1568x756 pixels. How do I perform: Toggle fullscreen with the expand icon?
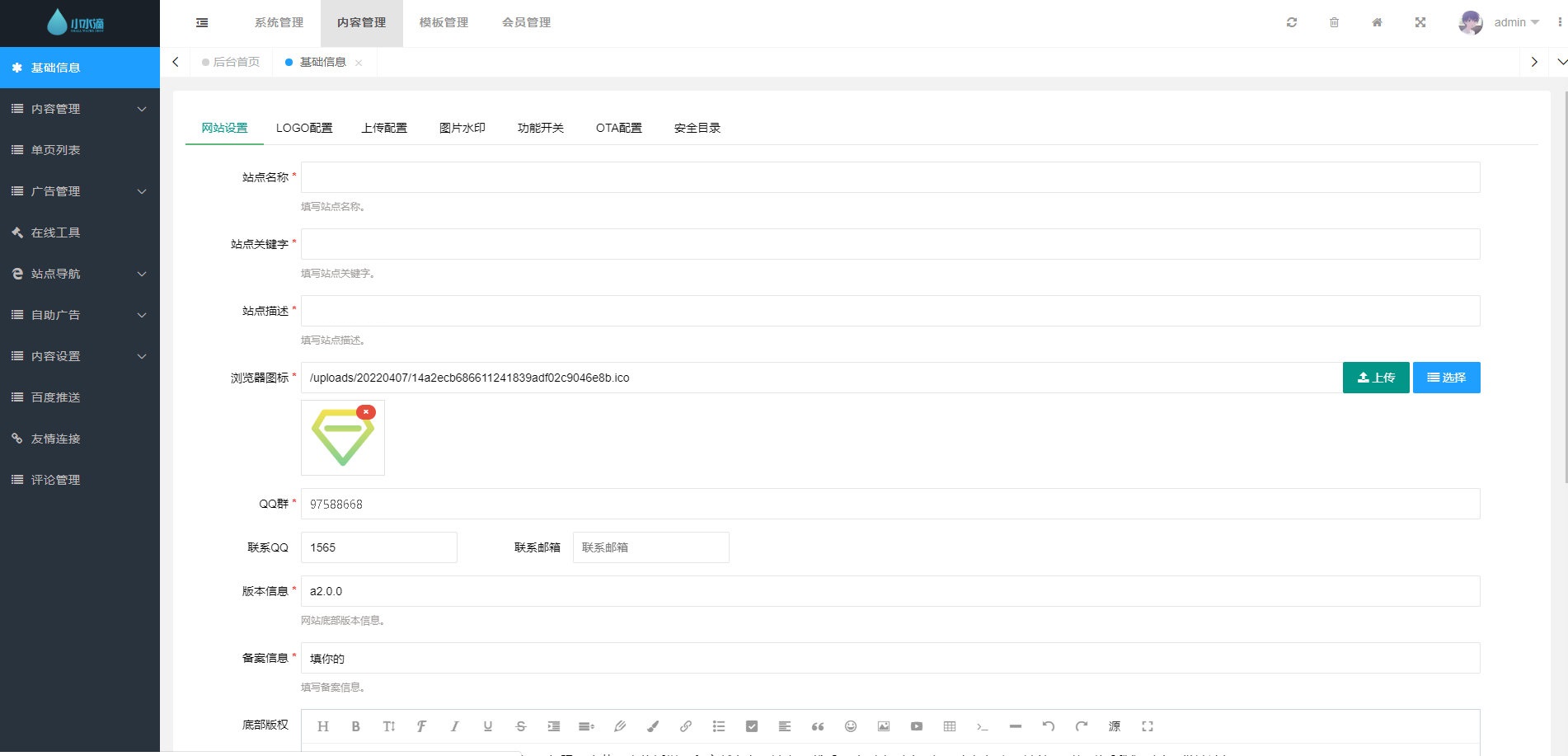click(1420, 22)
